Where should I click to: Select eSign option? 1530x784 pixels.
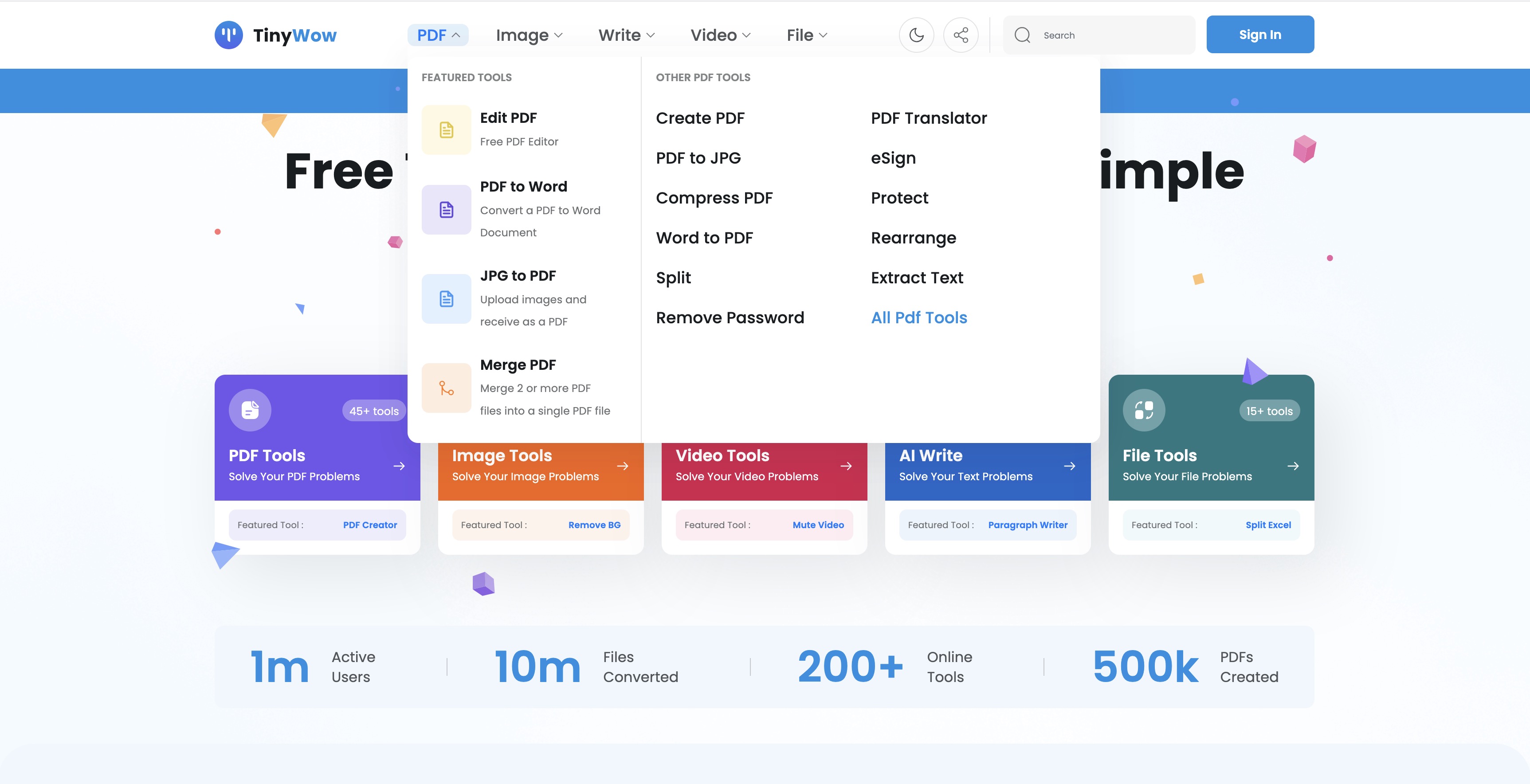(x=893, y=158)
